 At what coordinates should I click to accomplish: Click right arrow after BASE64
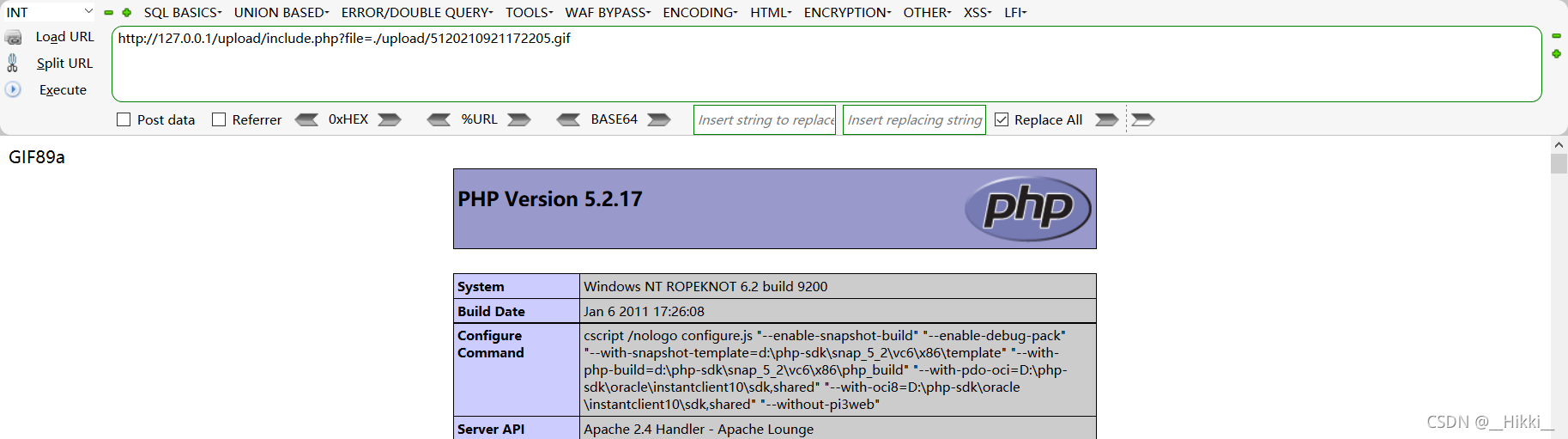coord(659,119)
